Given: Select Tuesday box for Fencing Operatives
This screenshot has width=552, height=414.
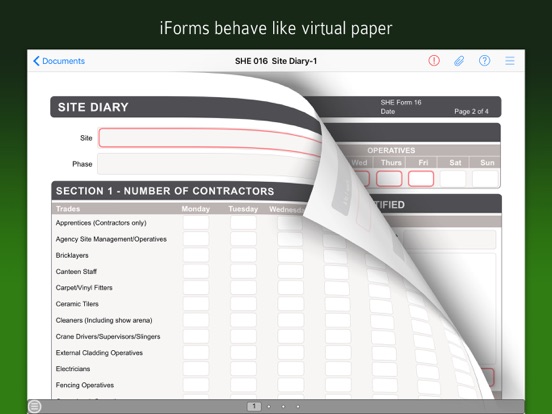Looking at the screenshot, I should pyautogui.click(x=243, y=385).
